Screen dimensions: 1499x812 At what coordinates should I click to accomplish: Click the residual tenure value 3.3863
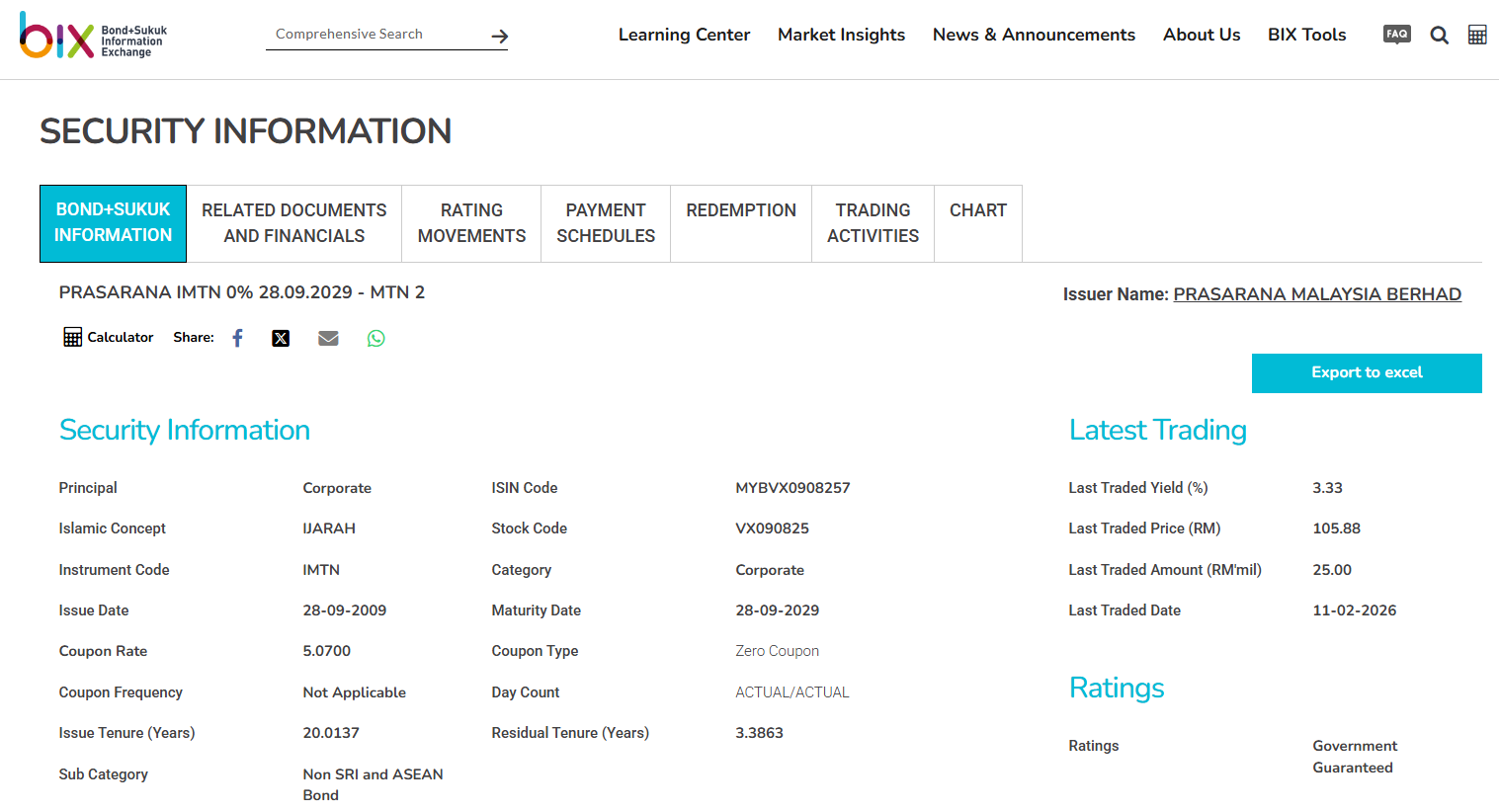759,733
